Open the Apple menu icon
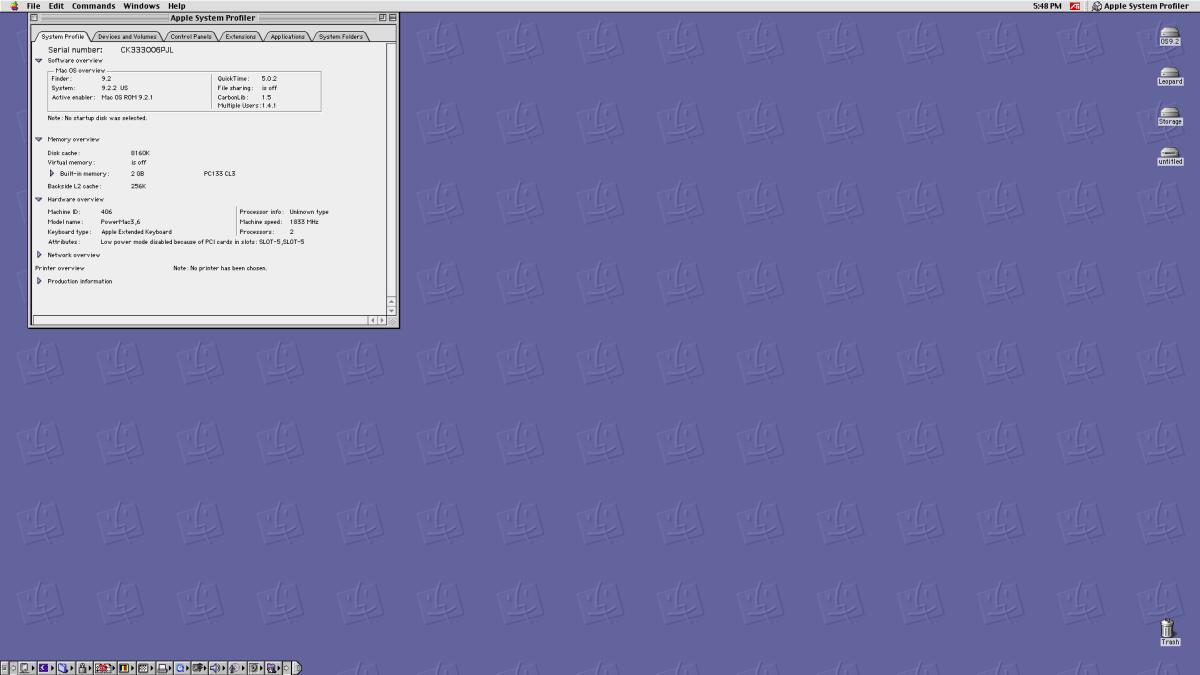Viewport: 1200px width, 675px height. [13, 6]
